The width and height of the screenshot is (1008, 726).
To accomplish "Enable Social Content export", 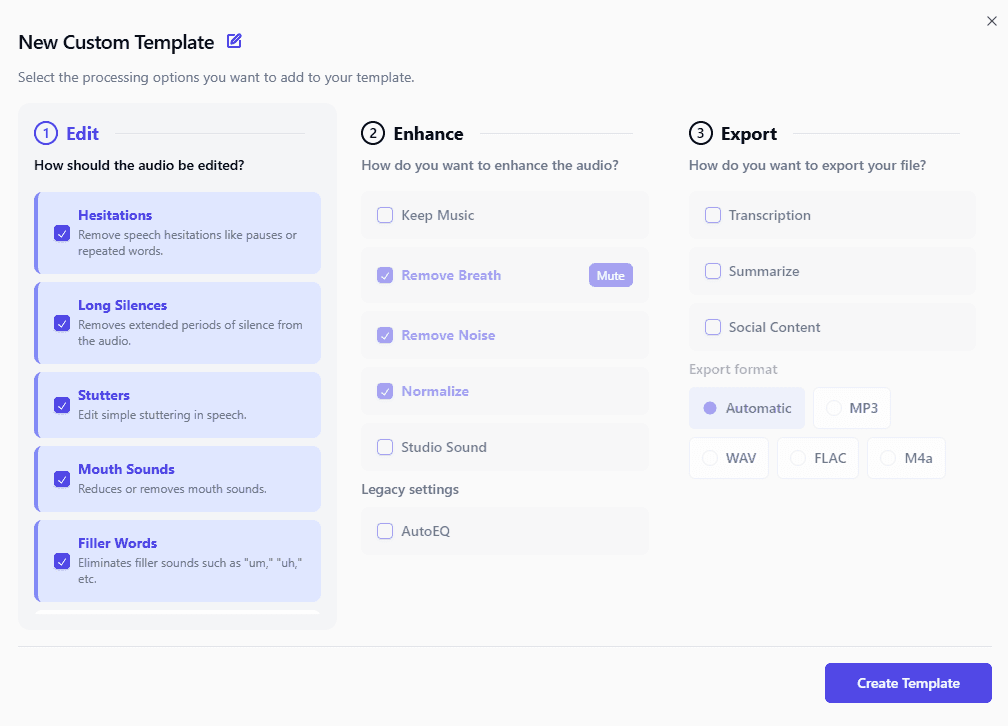I will tap(713, 327).
